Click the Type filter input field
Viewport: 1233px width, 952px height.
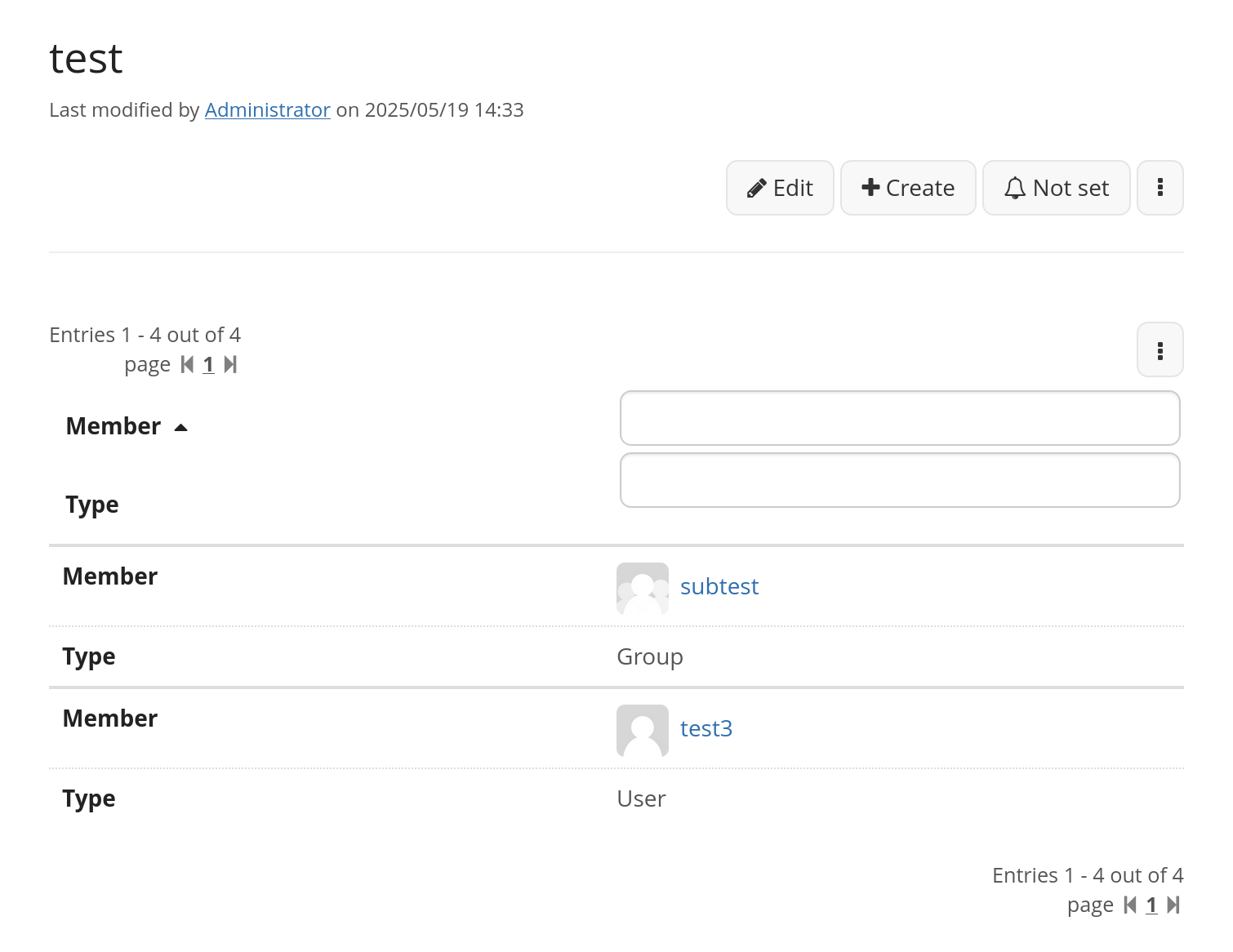900,480
